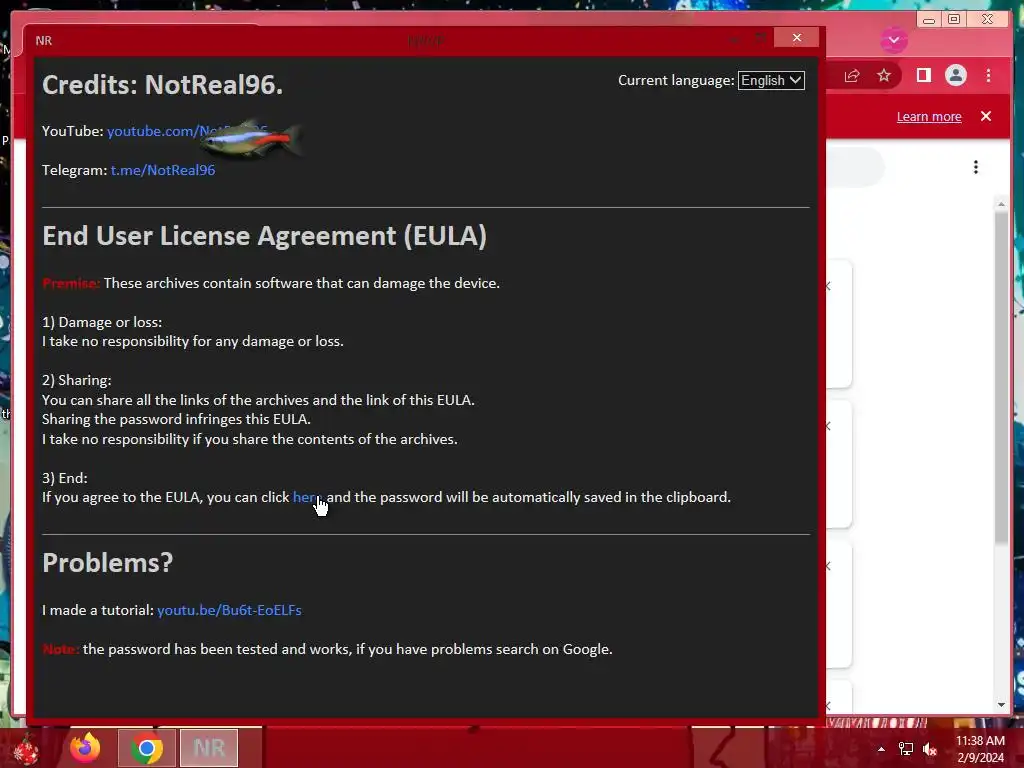The image size is (1024, 768).
Task: Open the Current language dropdown
Action: point(771,80)
